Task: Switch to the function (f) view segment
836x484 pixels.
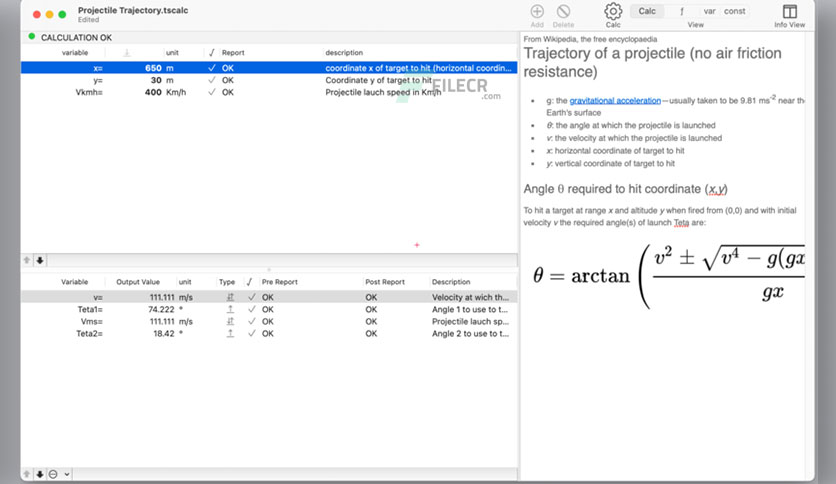Action: point(681,11)
